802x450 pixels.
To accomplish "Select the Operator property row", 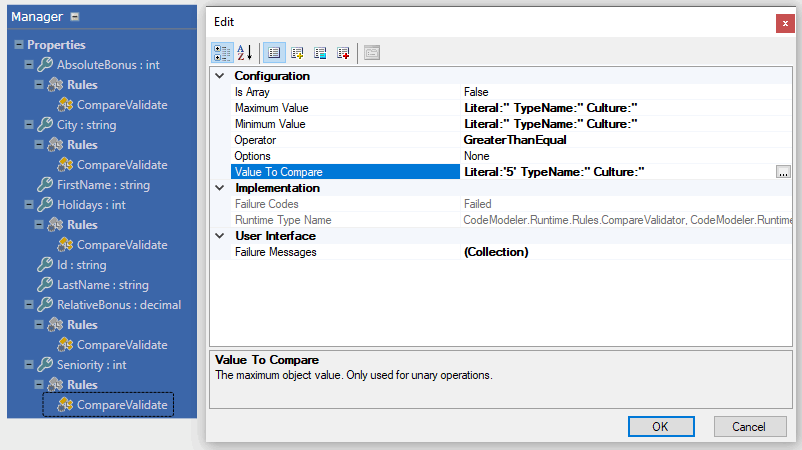I will [x=510, y=140].
